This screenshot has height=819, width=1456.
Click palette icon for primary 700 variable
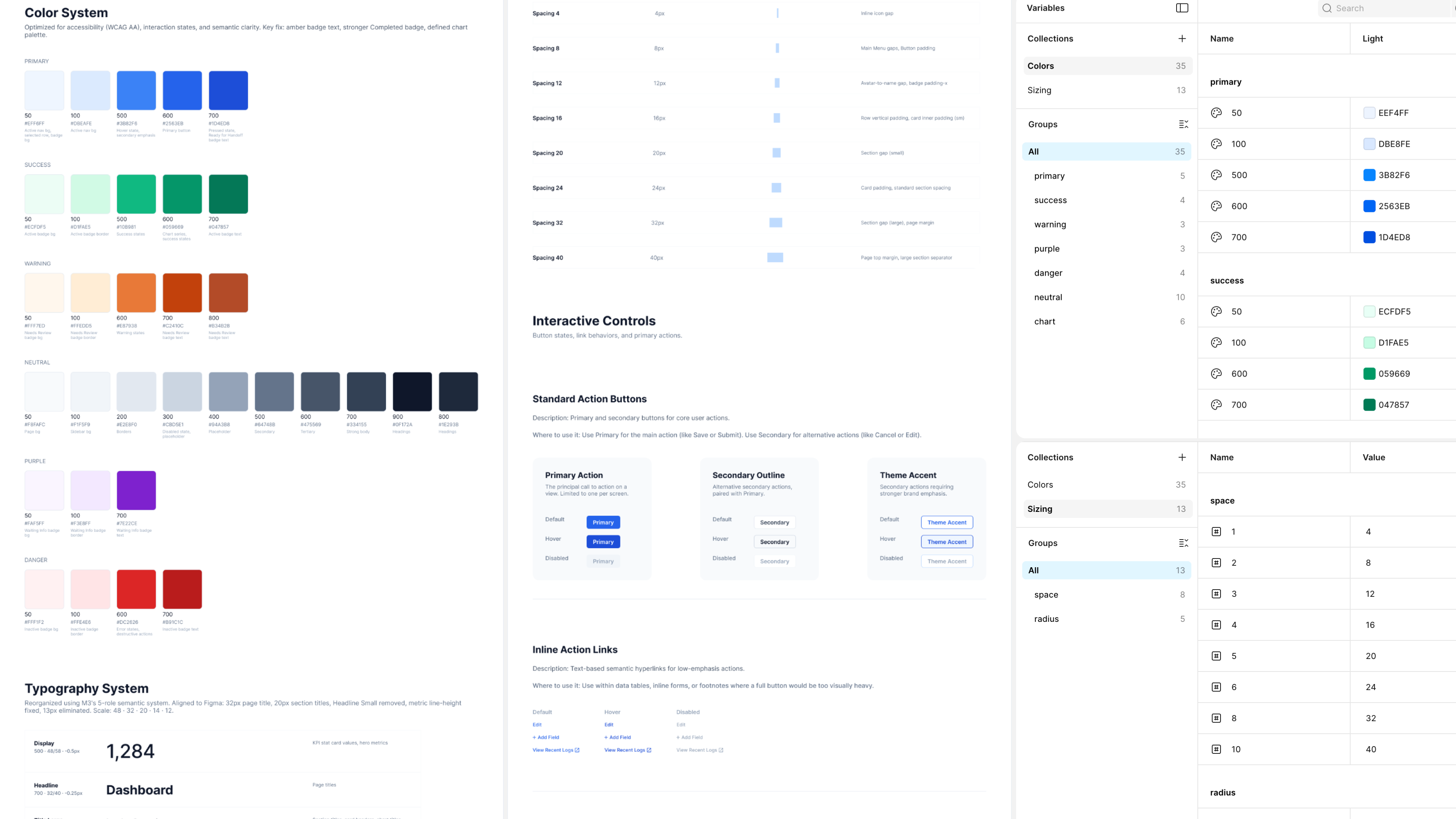pos(1216,237)
